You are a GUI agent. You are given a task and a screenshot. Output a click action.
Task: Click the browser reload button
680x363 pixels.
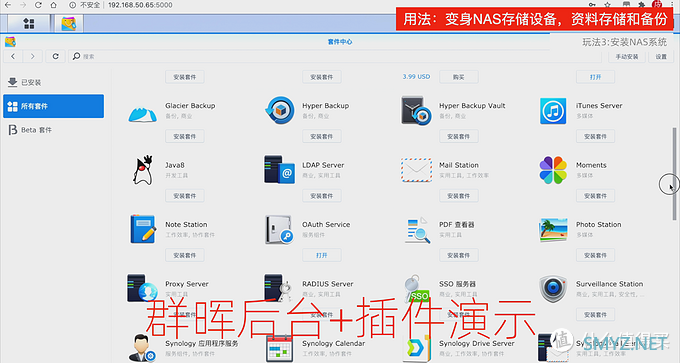pos(38,5)
